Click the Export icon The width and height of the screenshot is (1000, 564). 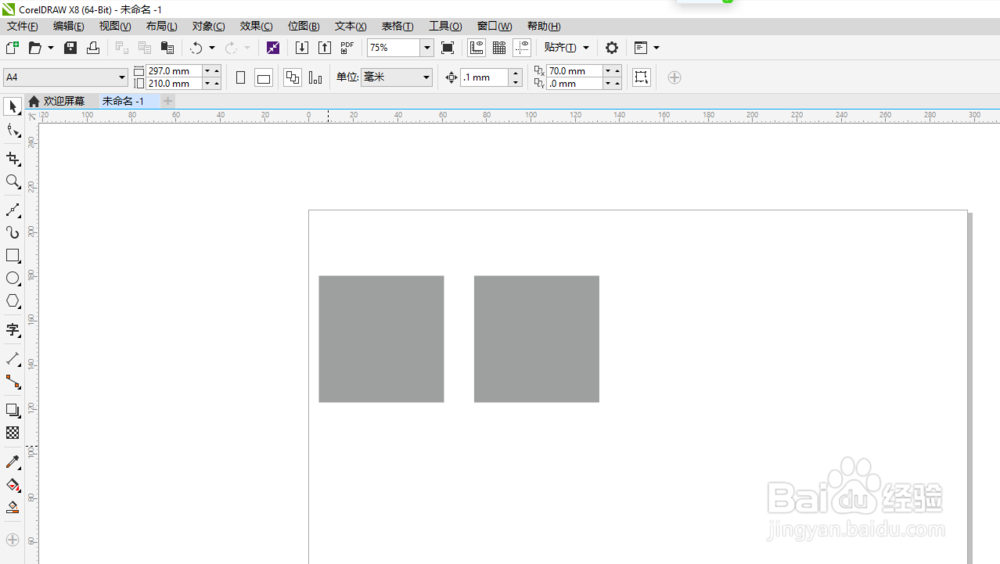coord(325,48)
